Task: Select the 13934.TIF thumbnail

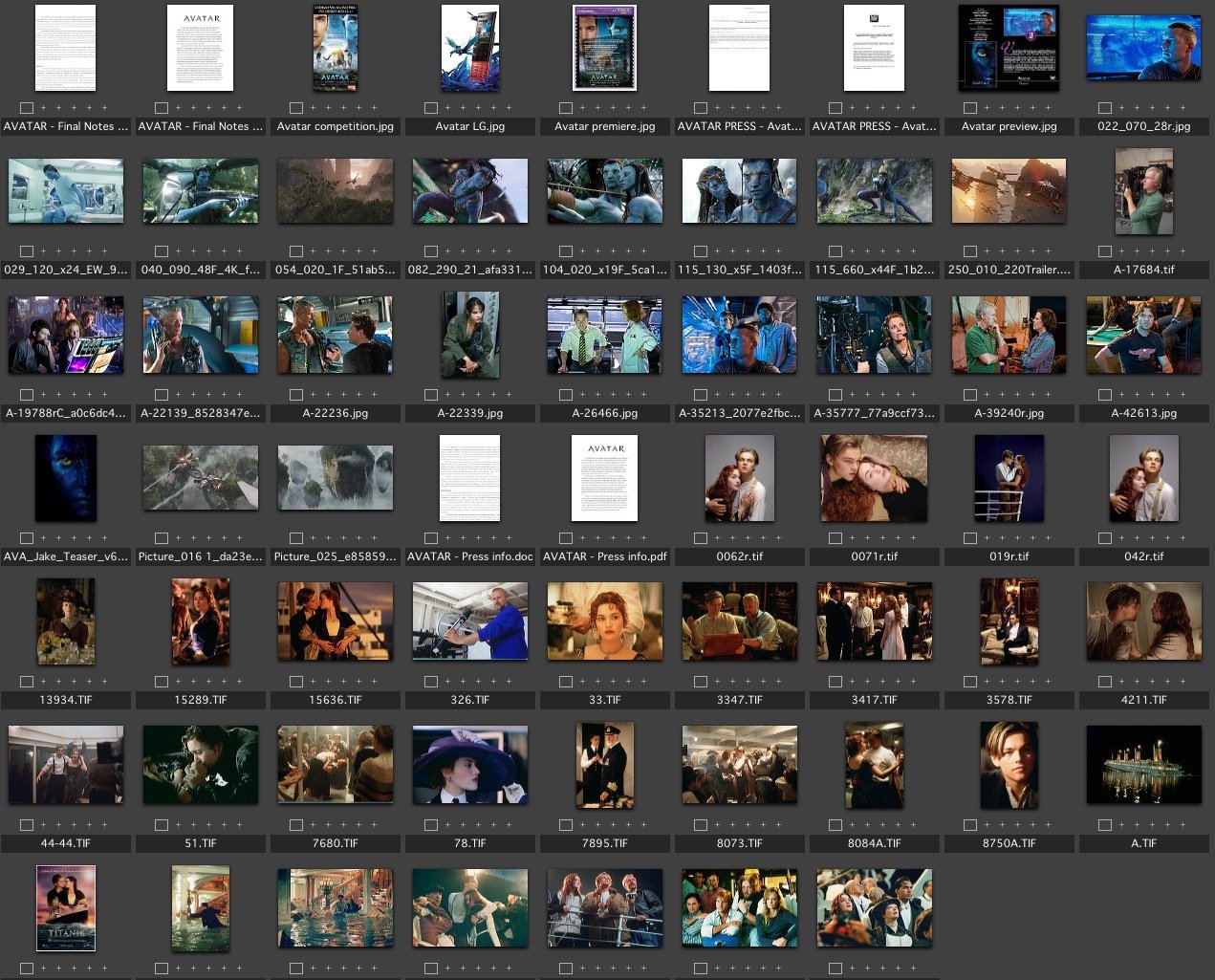Action: pos(65,621)
